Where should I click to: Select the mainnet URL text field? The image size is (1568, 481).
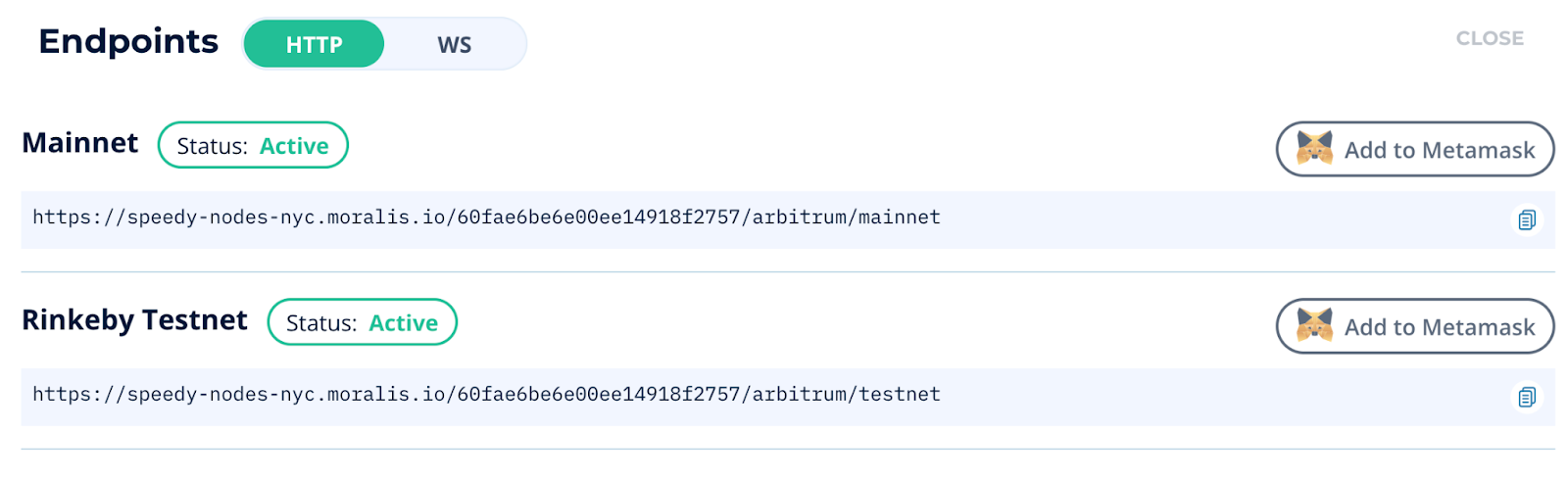[788, 219]
